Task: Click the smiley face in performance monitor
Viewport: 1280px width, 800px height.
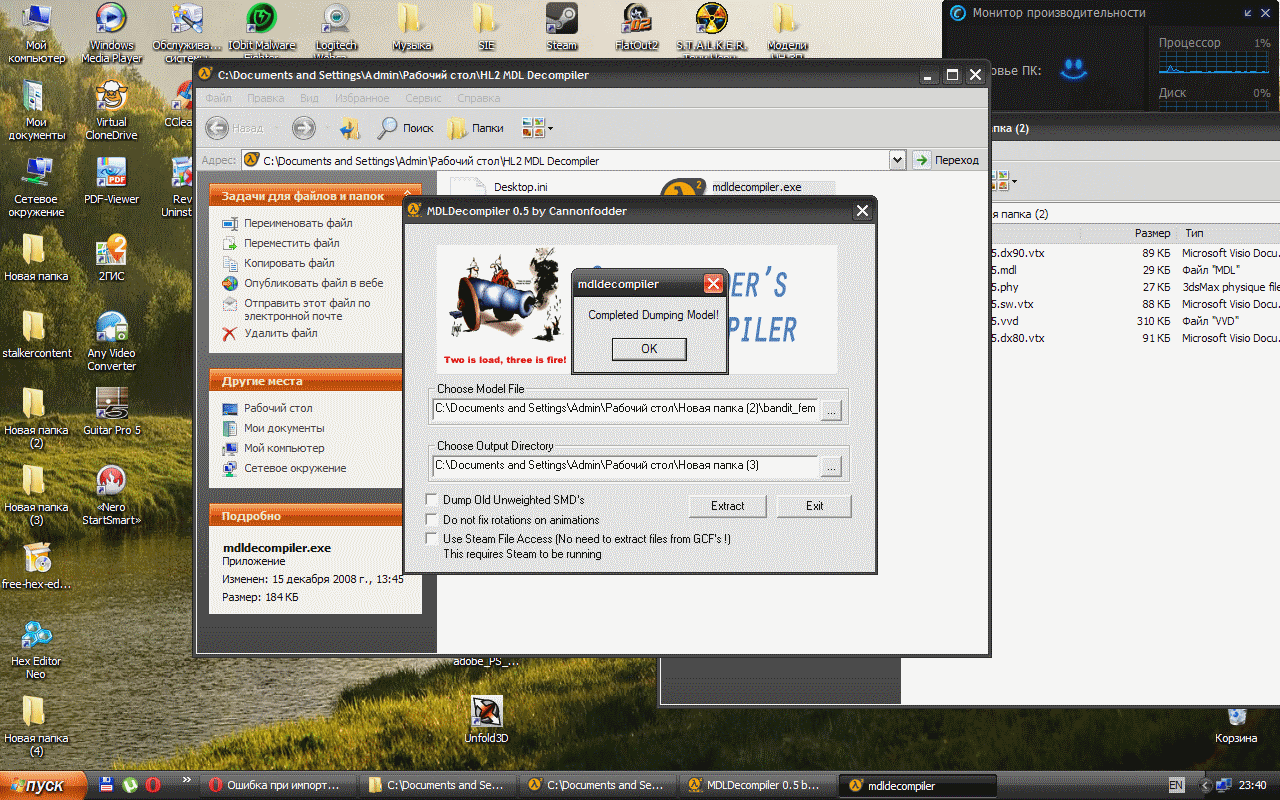Action: [1073, 68]
